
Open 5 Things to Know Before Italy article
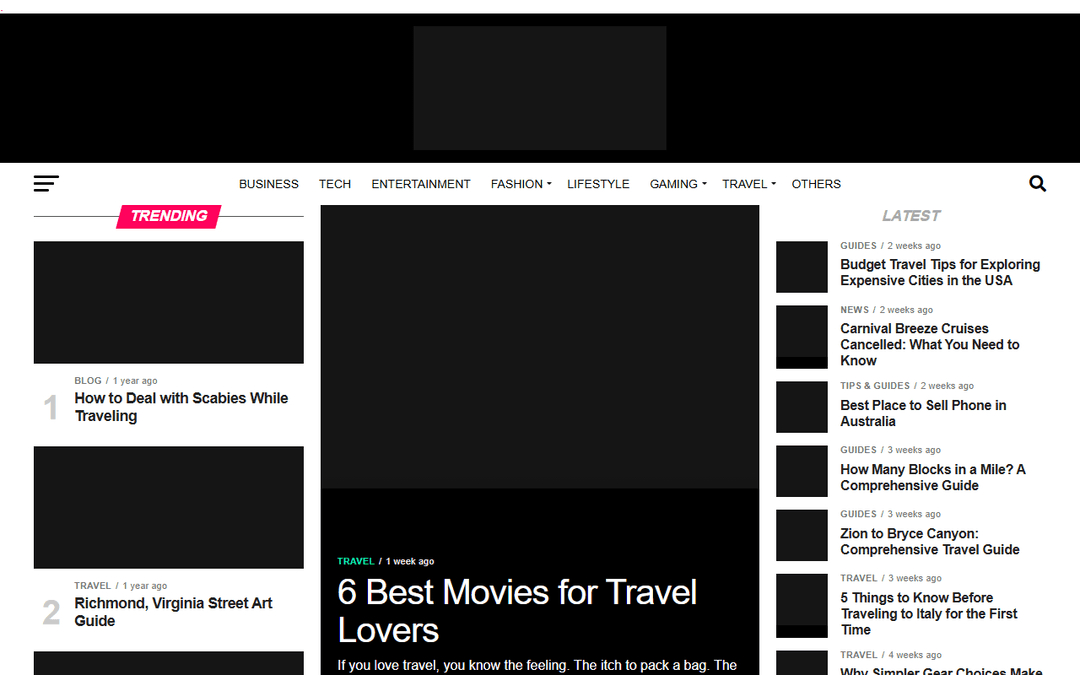(x=928, y=614)
